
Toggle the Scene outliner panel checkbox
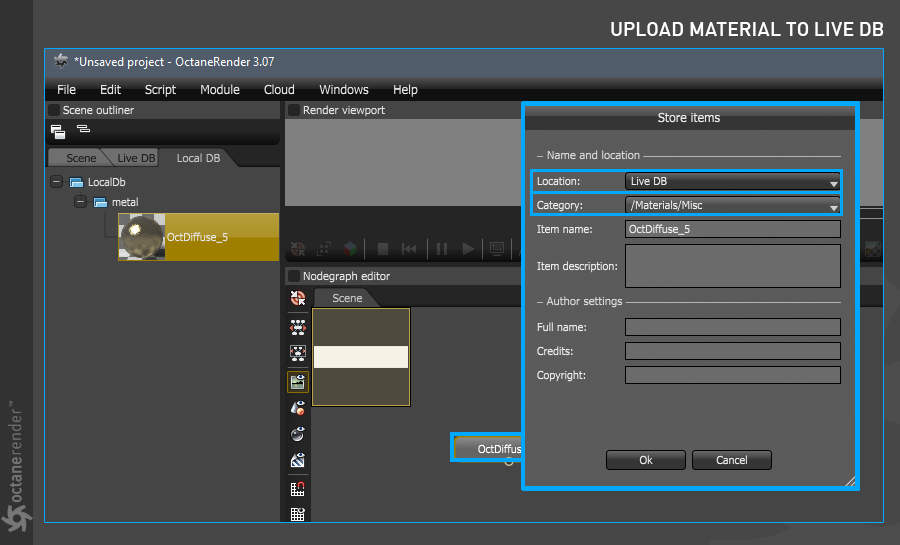[x=54, y=110]
